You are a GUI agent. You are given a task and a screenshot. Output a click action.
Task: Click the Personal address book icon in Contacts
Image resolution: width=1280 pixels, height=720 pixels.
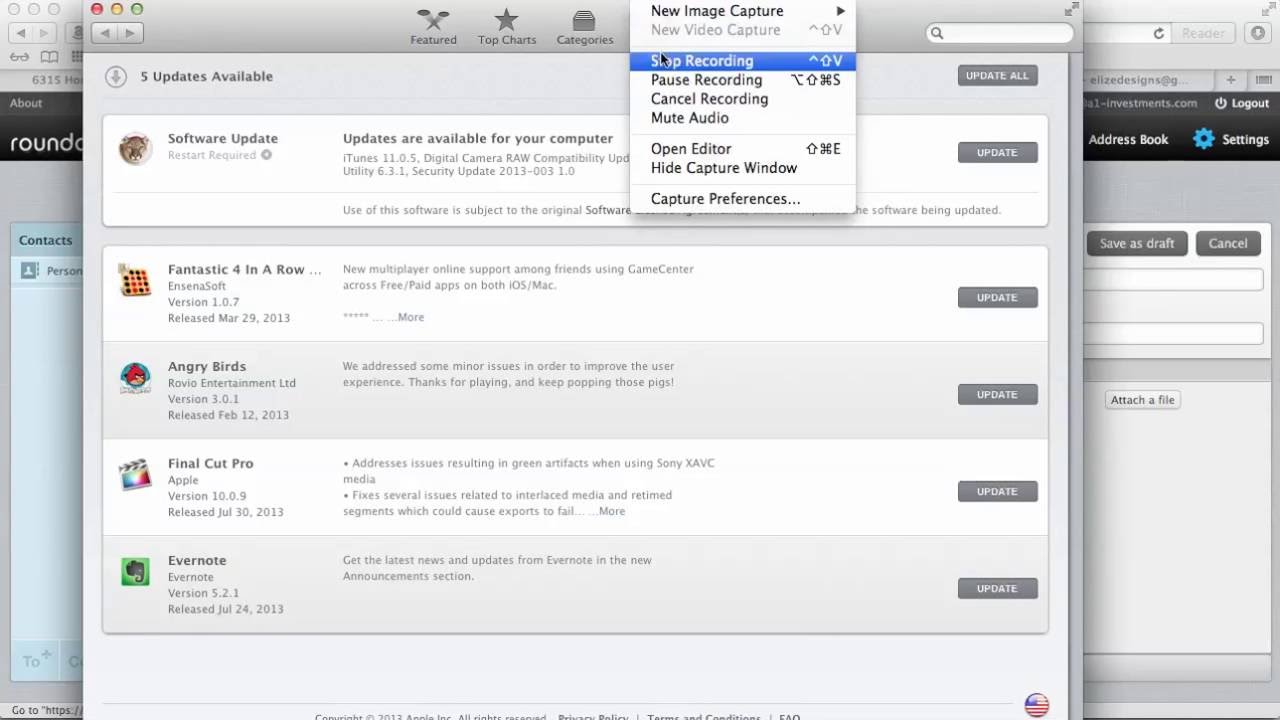coord(29,270)
